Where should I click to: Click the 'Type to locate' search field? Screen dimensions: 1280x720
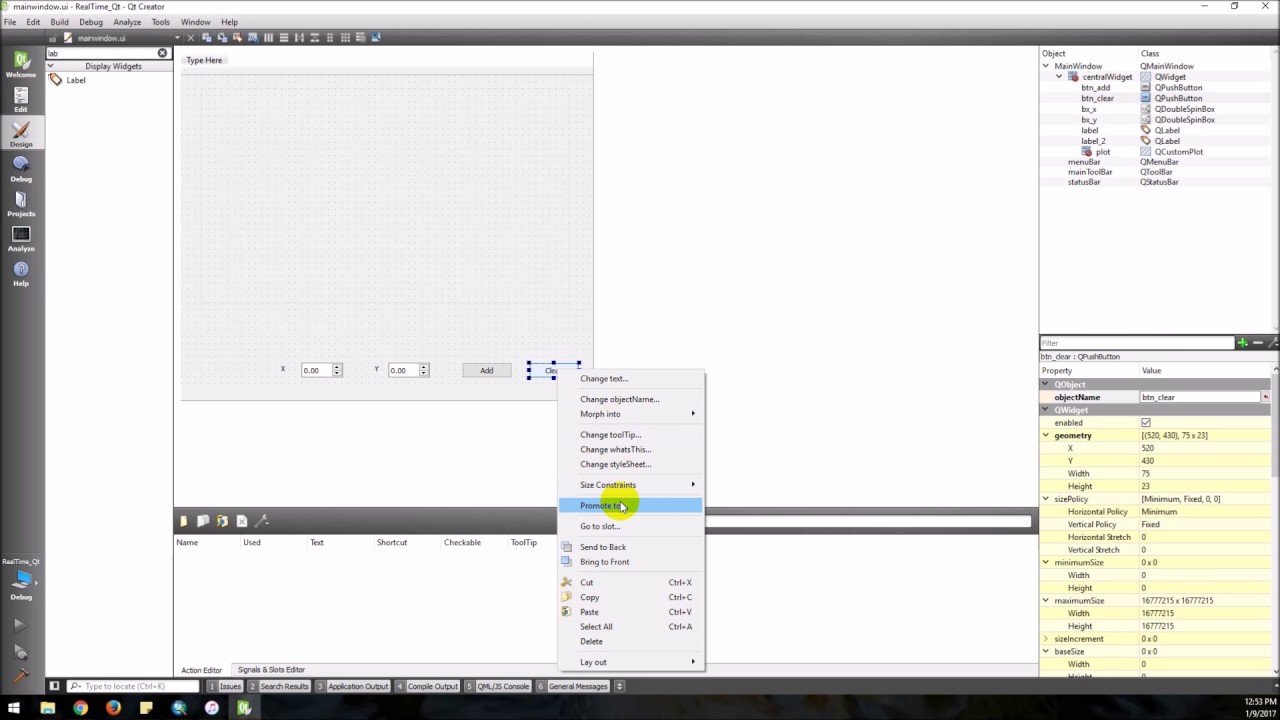(135, 686)
